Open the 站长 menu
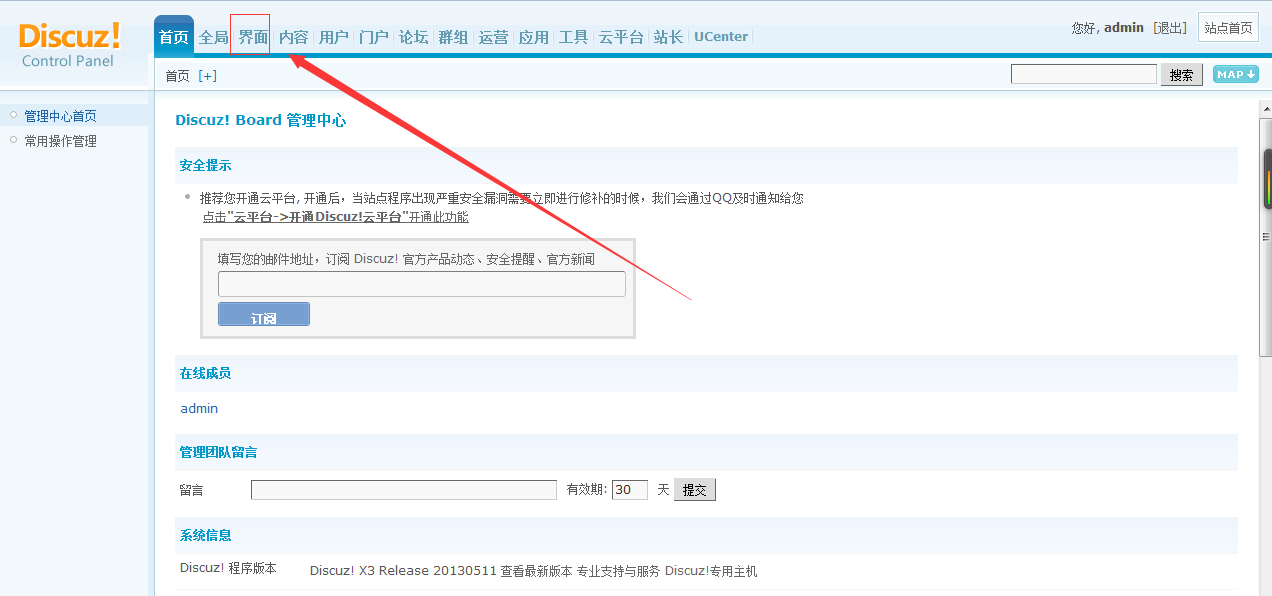1272x596 pixels. pyautogui.click(x=668, y=37)
